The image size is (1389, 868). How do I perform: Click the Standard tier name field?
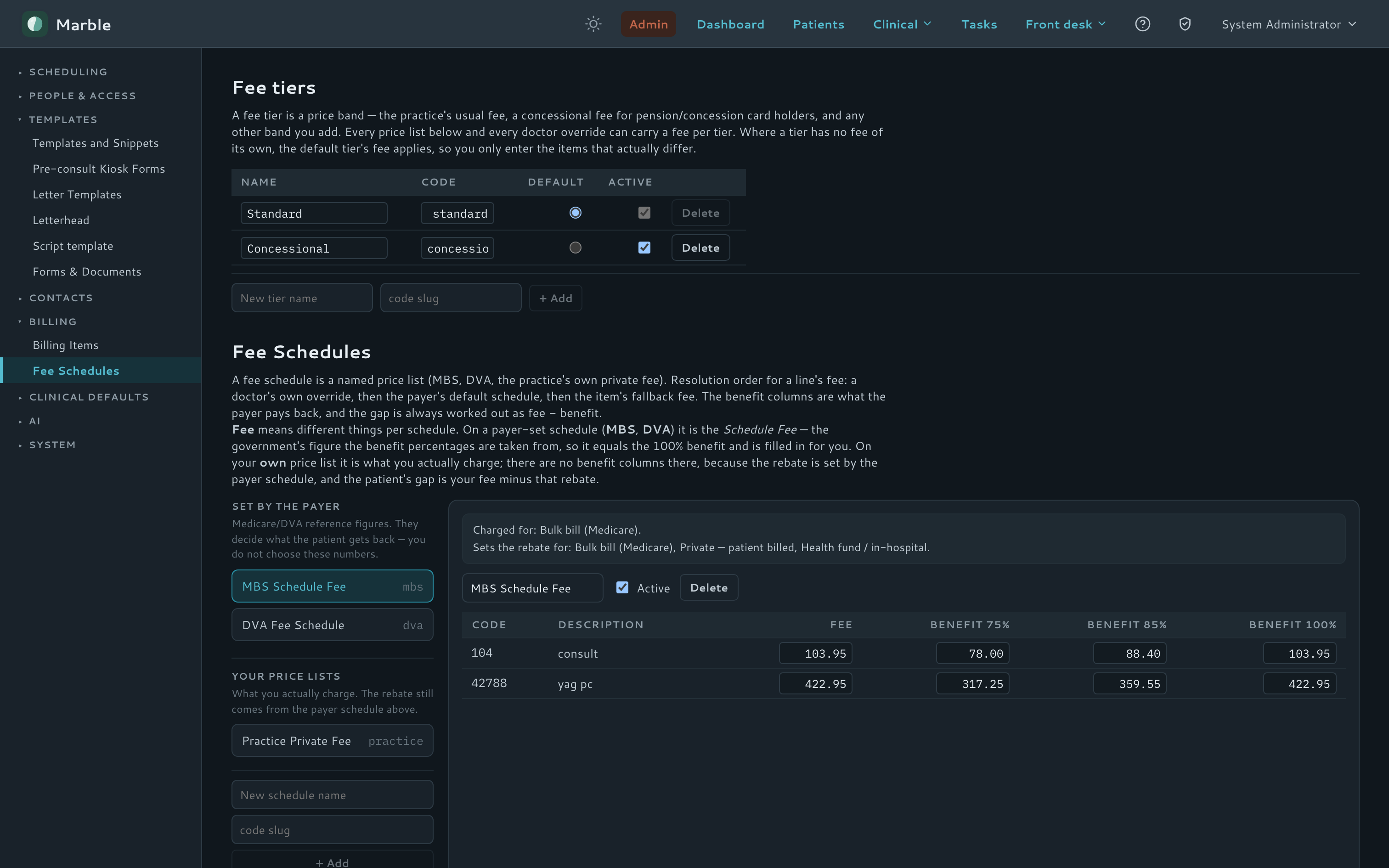pos(314,213)
